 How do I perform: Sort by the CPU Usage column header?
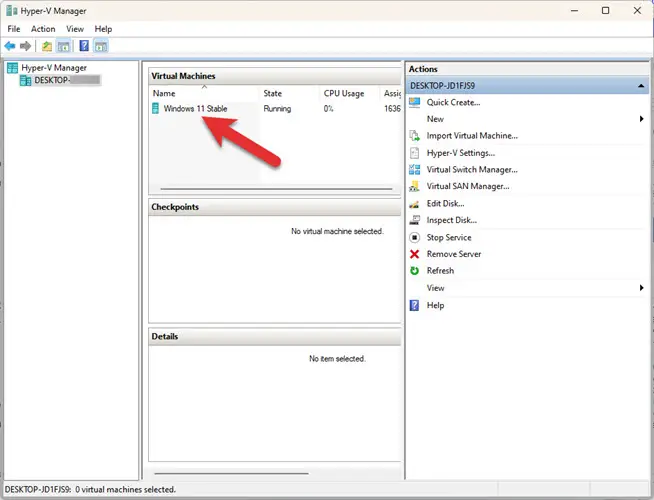[x=350, y=93]
